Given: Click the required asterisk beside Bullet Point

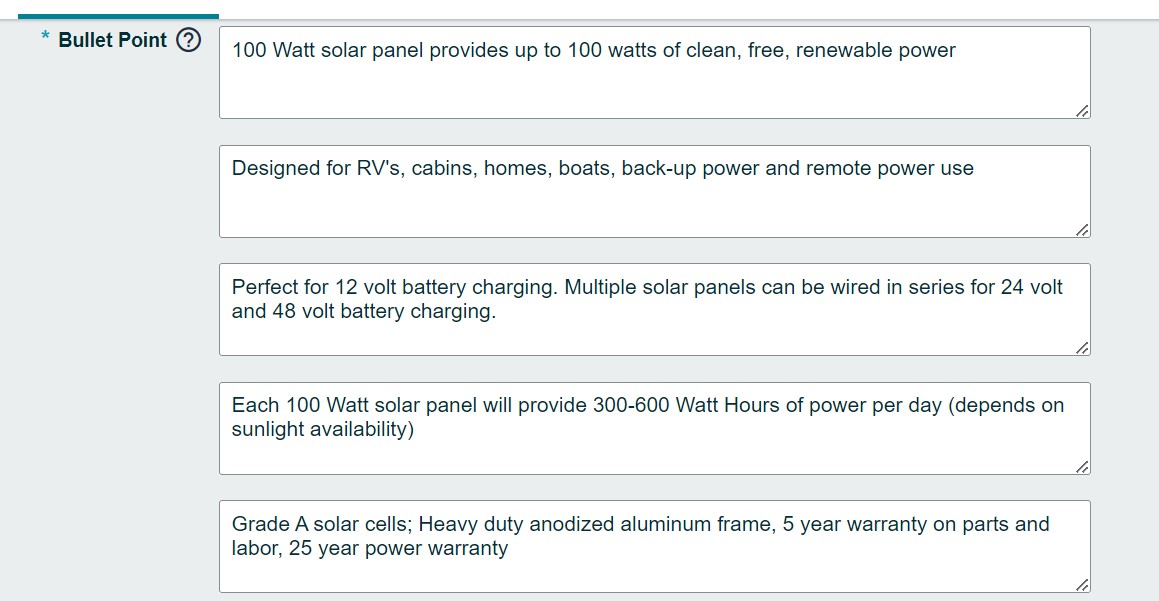Looking at the screenshot, I should coord(46,36).
